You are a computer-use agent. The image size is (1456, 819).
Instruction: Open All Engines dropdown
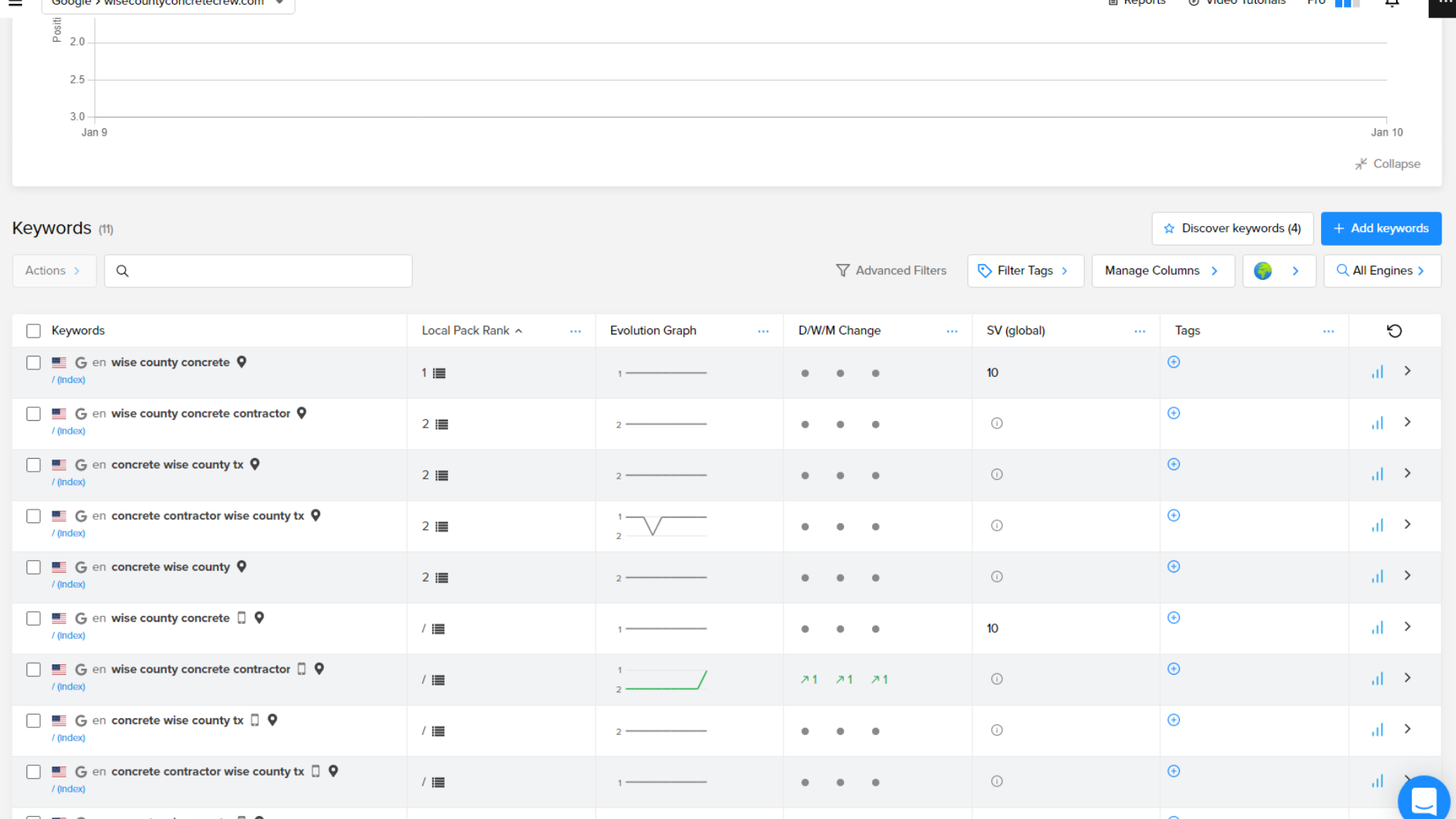[x=1382, y=271]
